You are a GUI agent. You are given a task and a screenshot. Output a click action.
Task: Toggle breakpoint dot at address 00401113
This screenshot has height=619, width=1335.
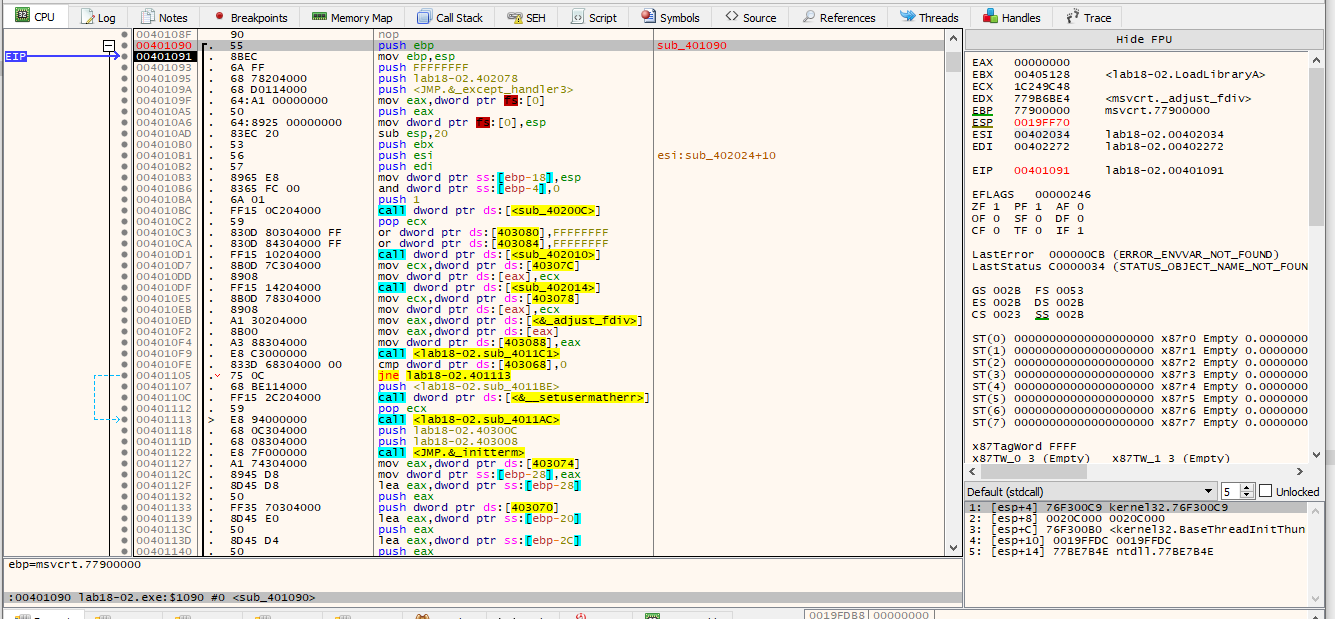pyautogui.click(x=125, y=420)
